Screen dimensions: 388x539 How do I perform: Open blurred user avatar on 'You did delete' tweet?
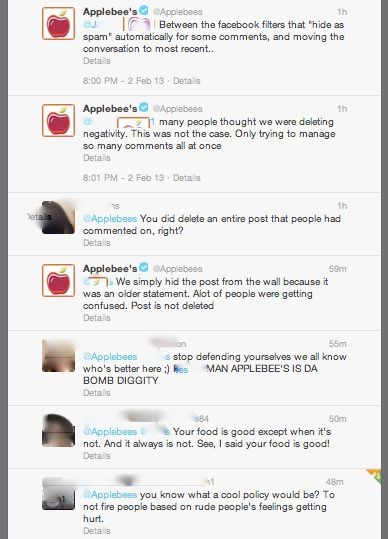click(58, 218)
